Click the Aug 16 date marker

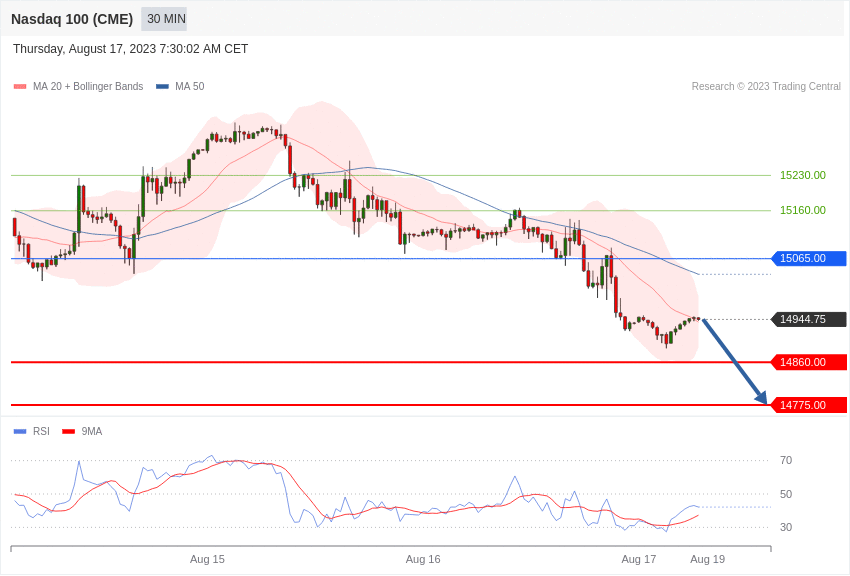click(x=423, y=559)
